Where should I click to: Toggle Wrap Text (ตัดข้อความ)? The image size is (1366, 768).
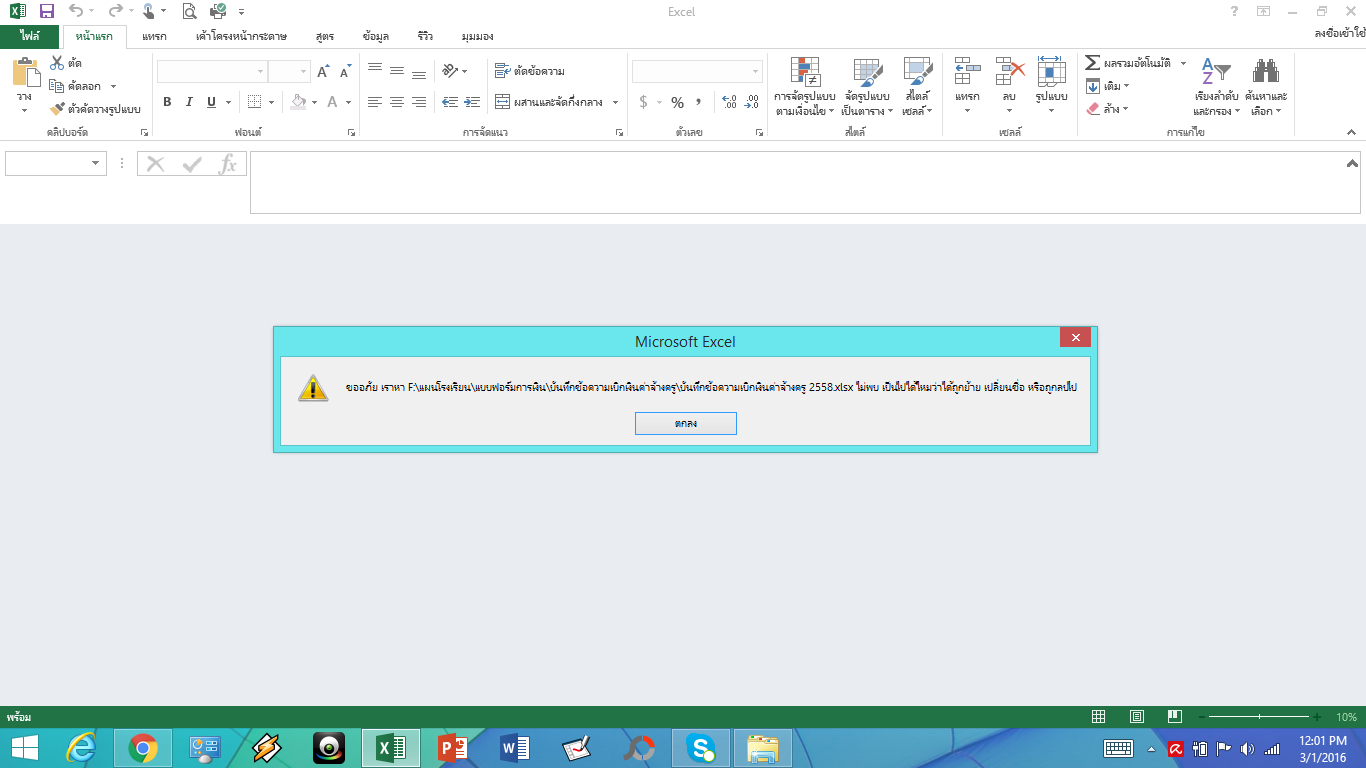530,71
